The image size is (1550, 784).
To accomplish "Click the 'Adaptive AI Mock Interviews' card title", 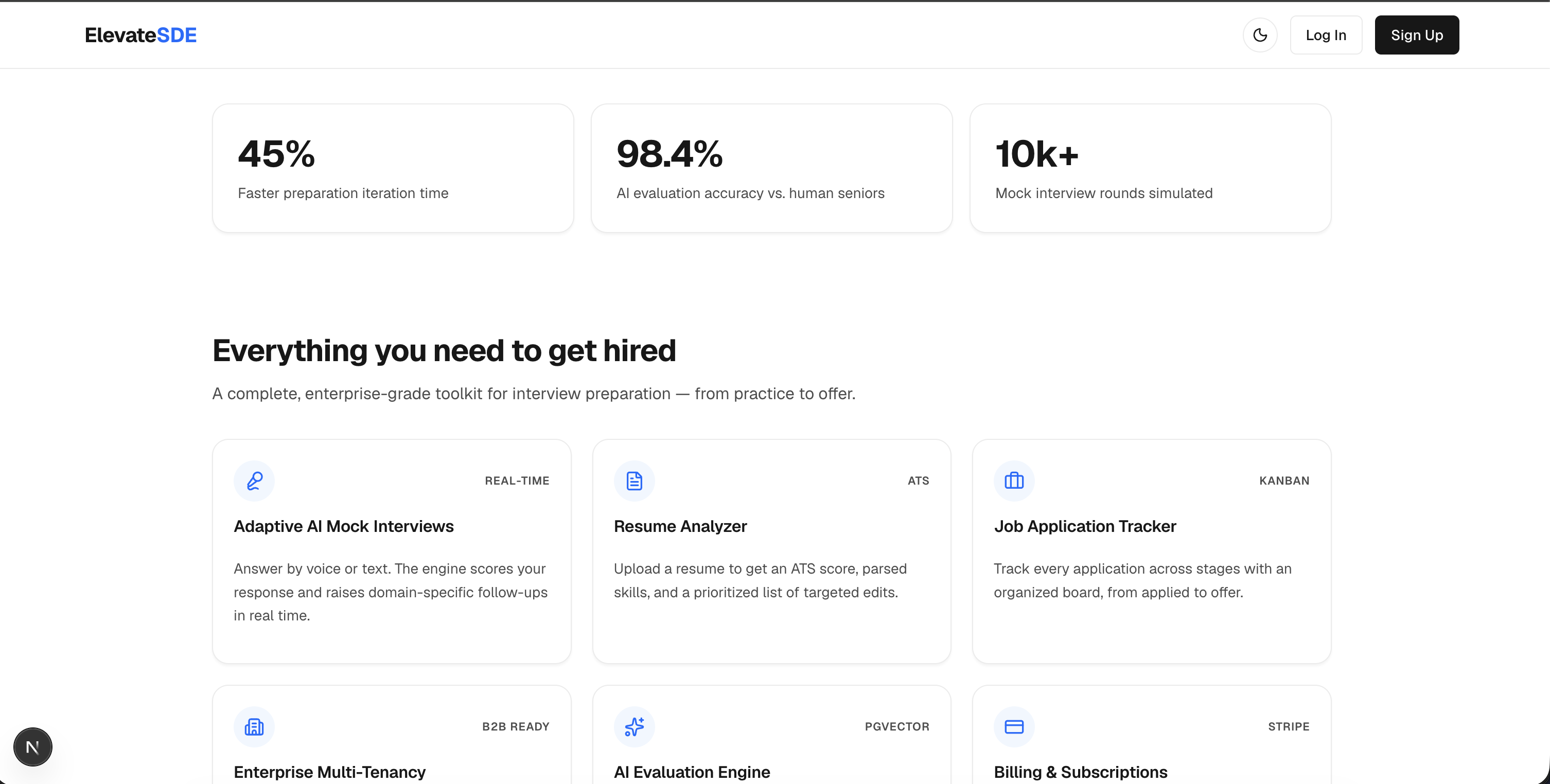I will click(344, 526).
